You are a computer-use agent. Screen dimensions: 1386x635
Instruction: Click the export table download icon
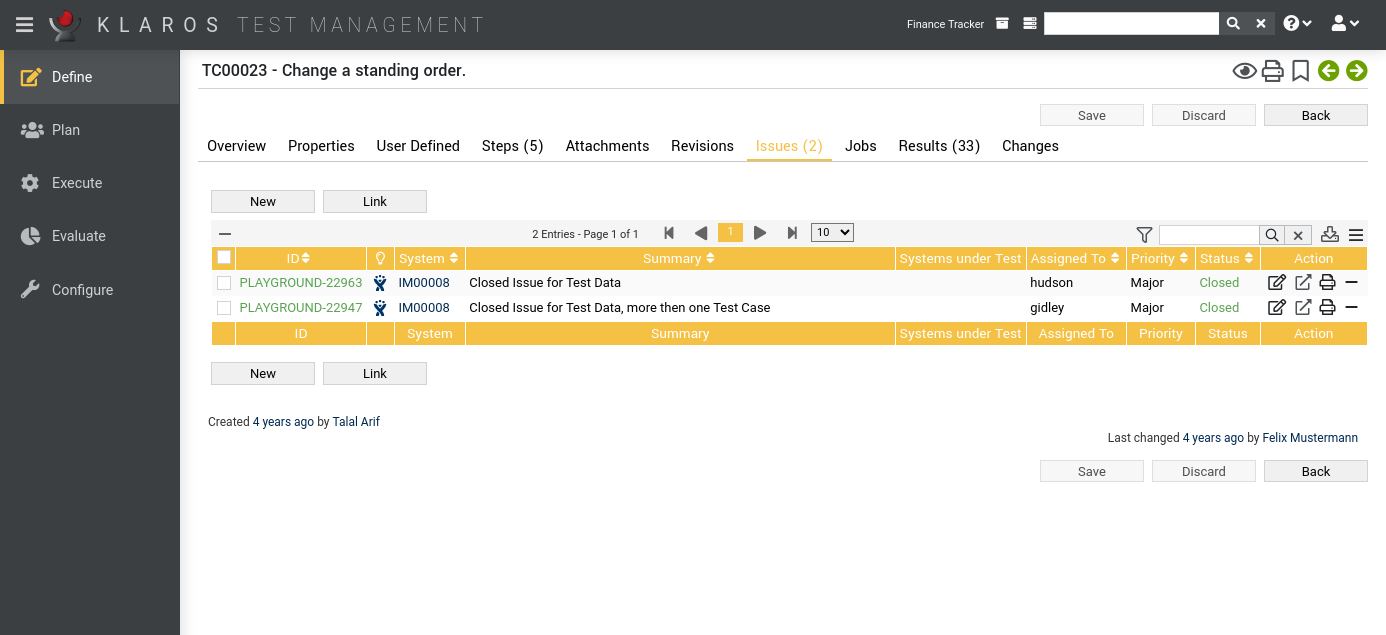coord(1329,235)
